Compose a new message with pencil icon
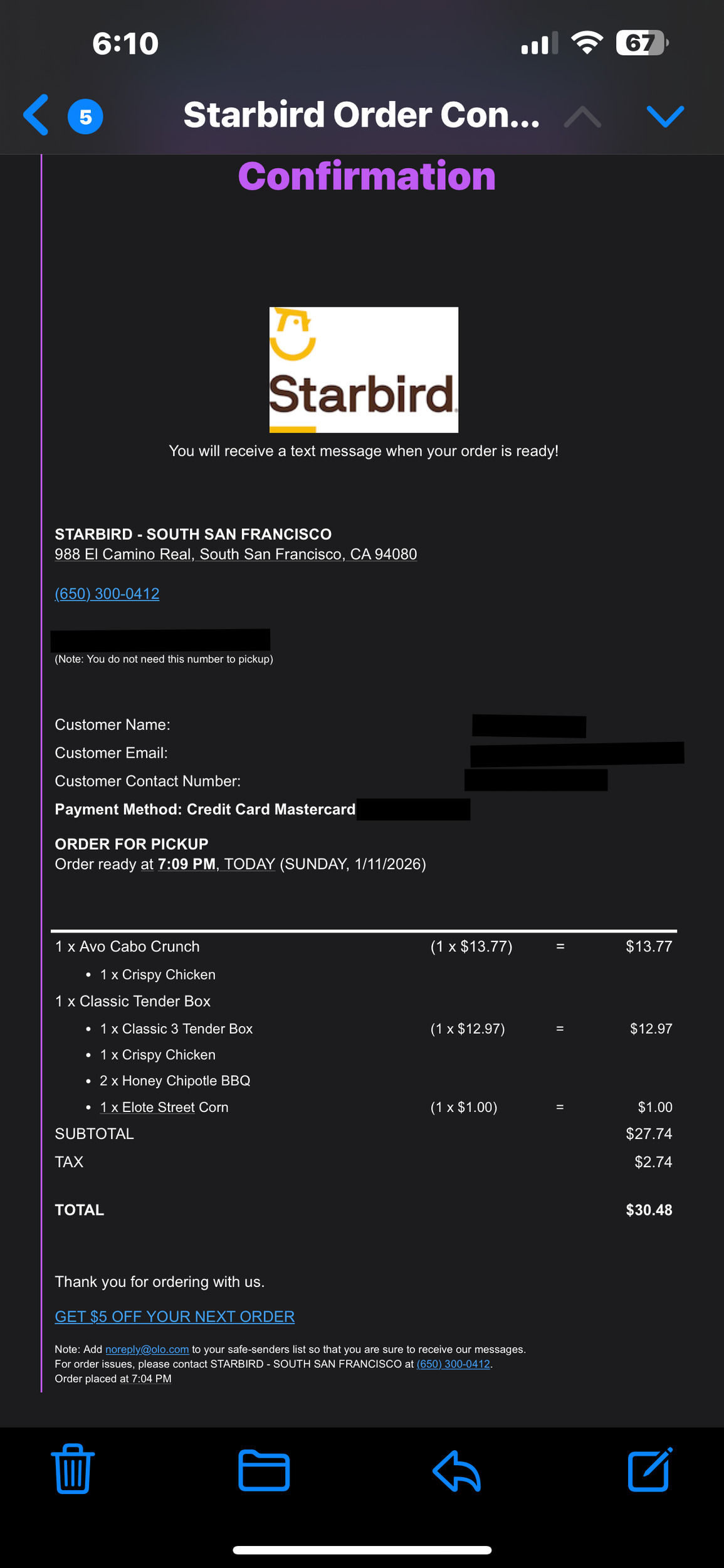 tap(650, 1470)
